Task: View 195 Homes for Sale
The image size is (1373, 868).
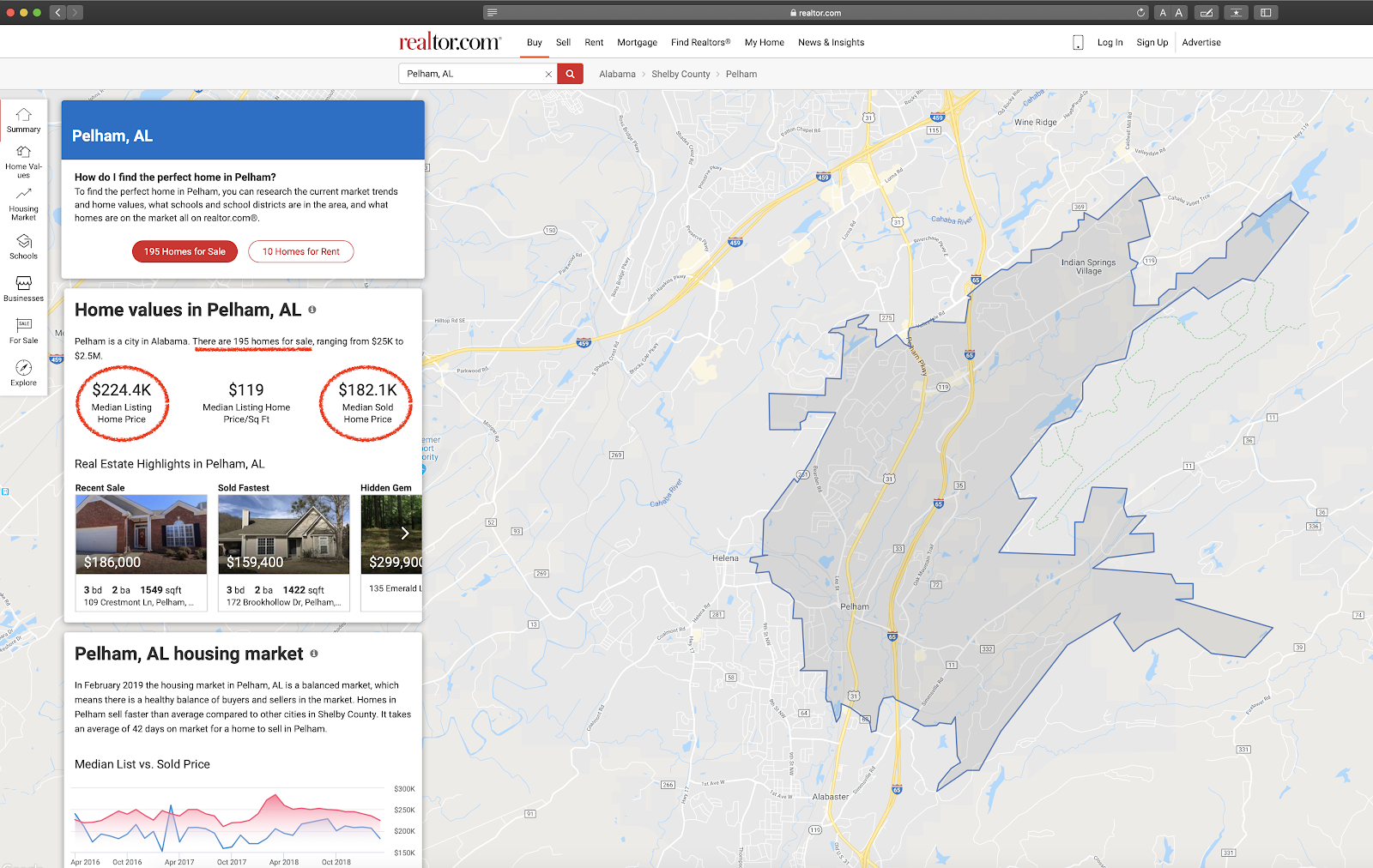Action: [184, 251]
